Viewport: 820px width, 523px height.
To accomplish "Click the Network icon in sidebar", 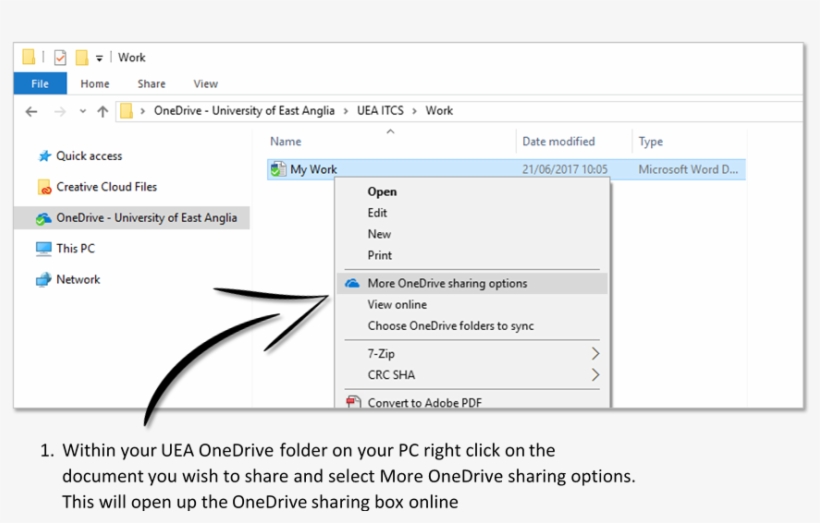I will click(44, 280).
